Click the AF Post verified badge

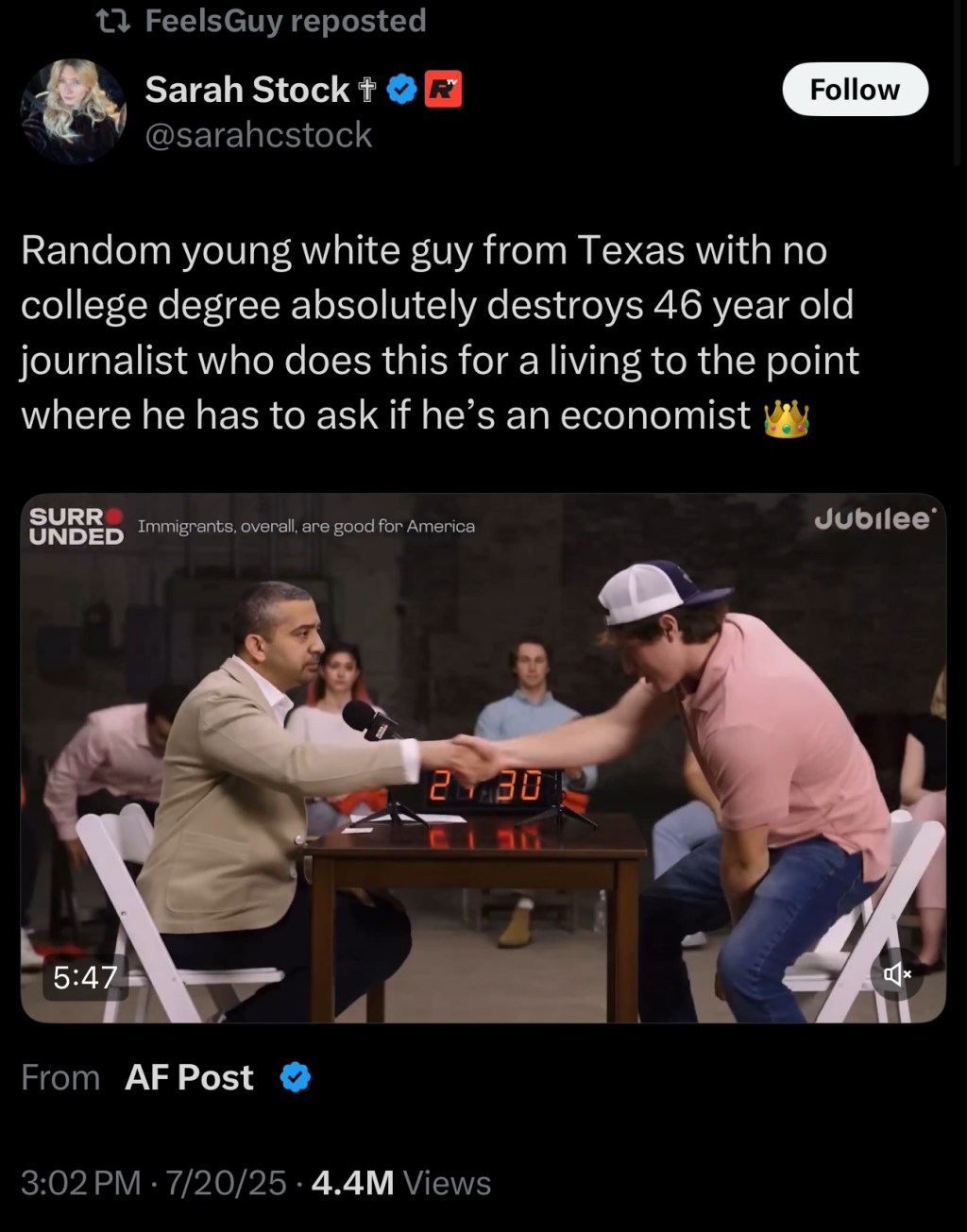tap(296, 1077)
